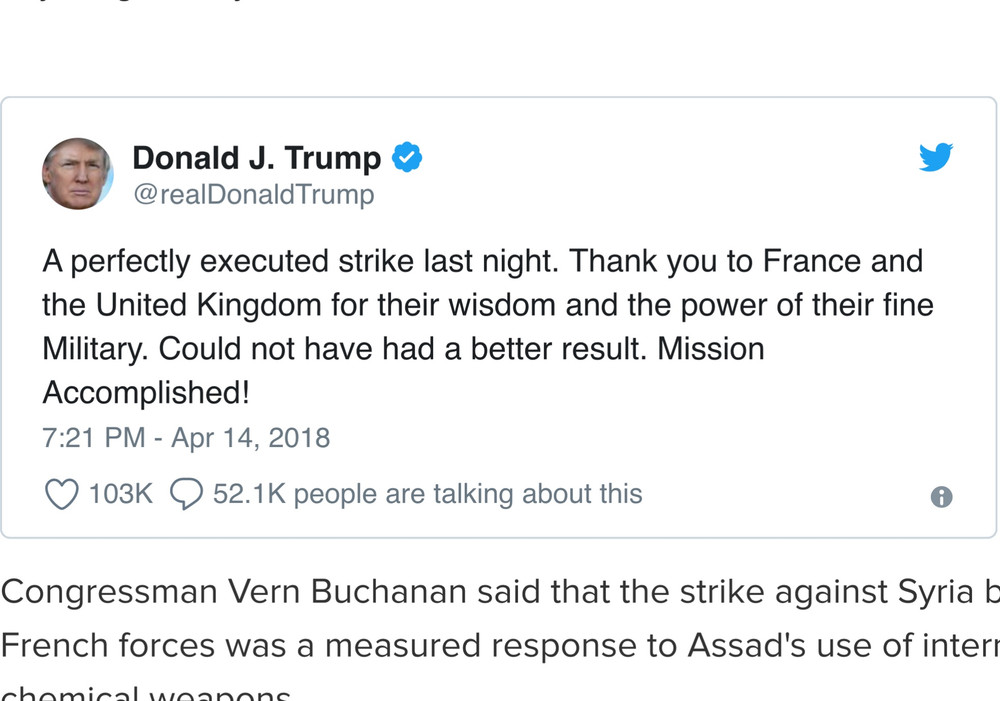Click the tweet info circle icon
1000x701 pixels.
(x=941, y=497)
